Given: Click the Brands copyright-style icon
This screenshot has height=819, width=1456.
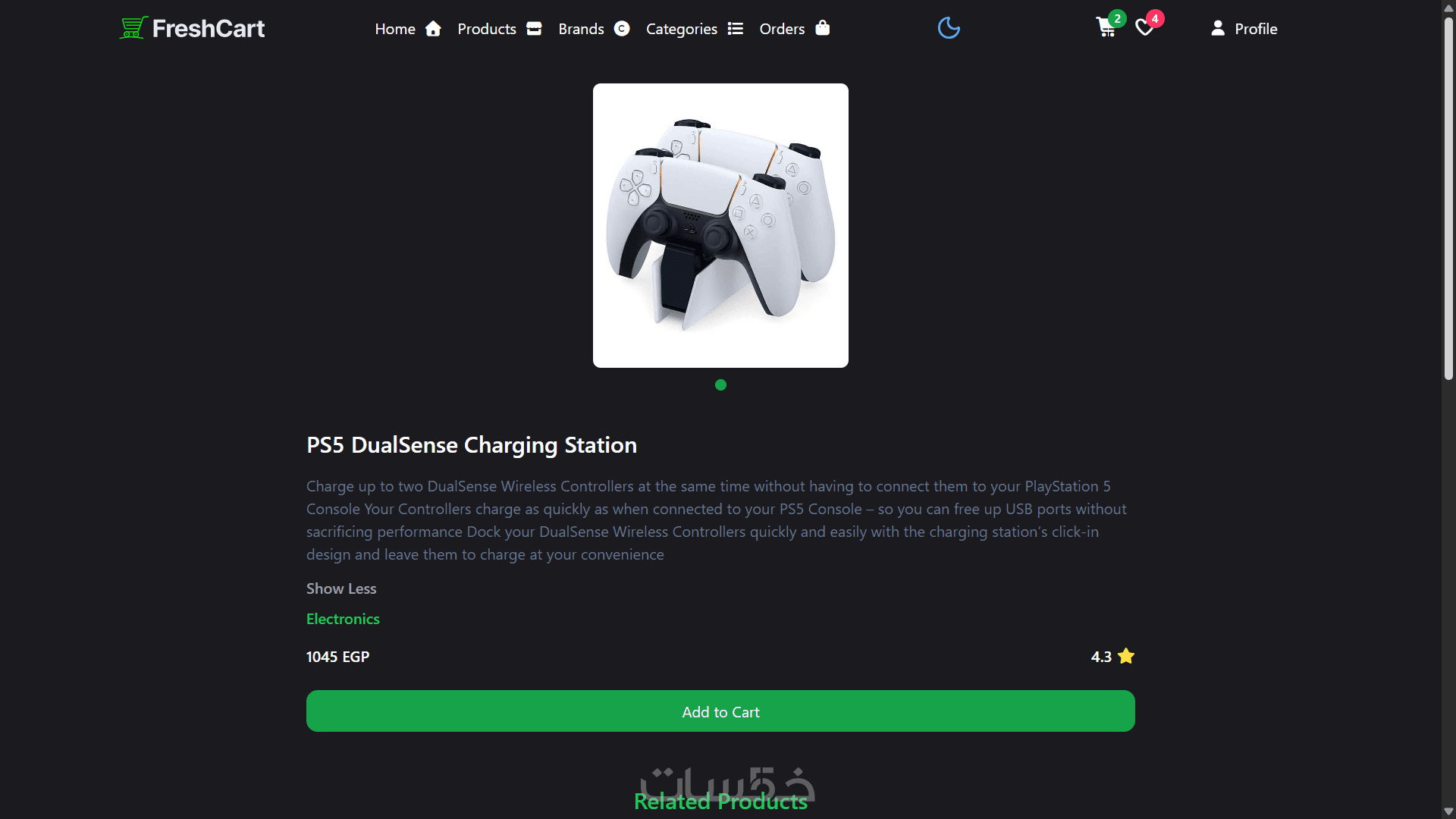Looking at the screenshot, I should click(x=622, y=29).
